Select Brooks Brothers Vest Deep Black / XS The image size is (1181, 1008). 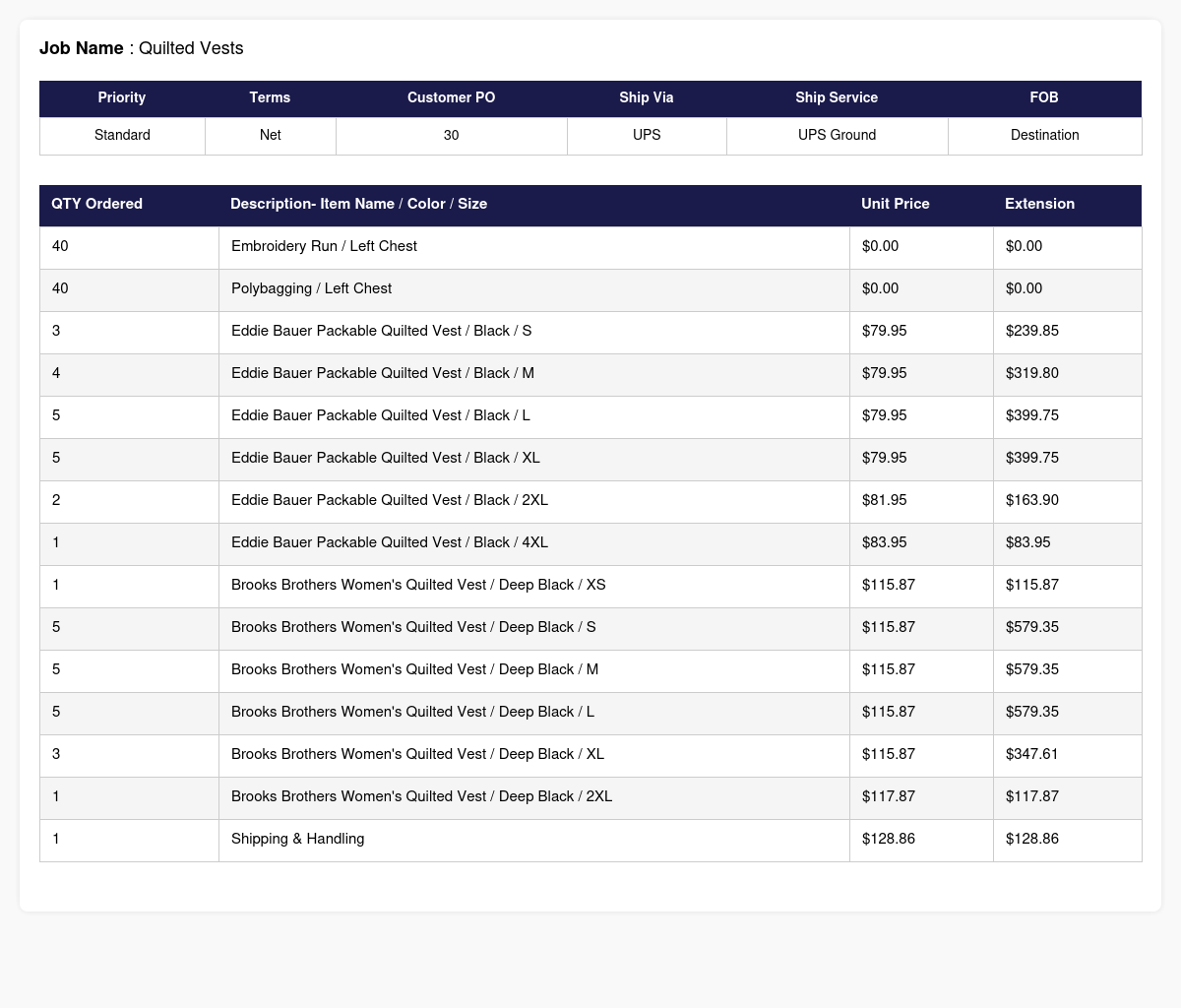click(418, 585)
